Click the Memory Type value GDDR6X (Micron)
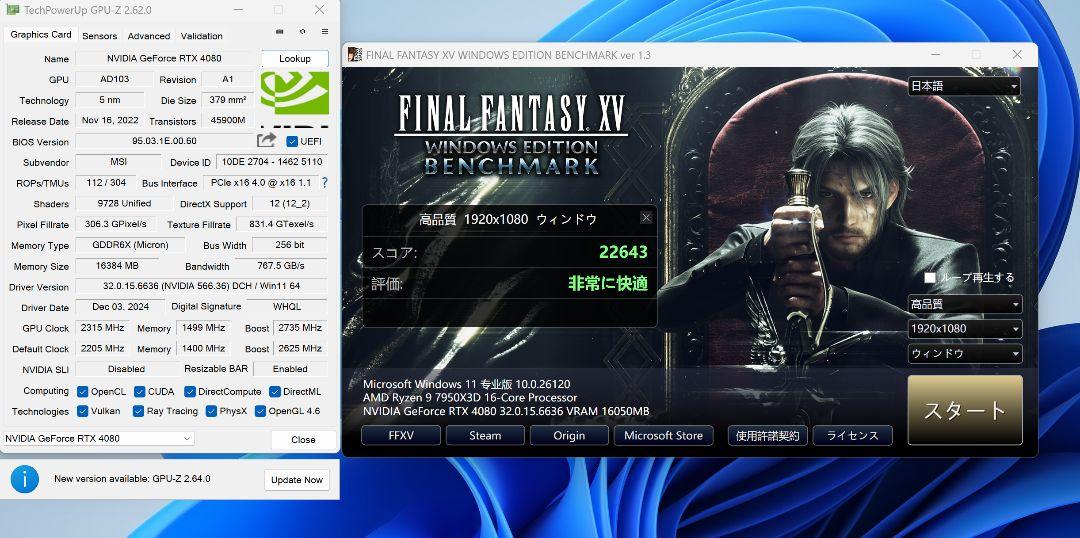The height and width of the screenshot is (538, 1080). [x=131, y=245]
